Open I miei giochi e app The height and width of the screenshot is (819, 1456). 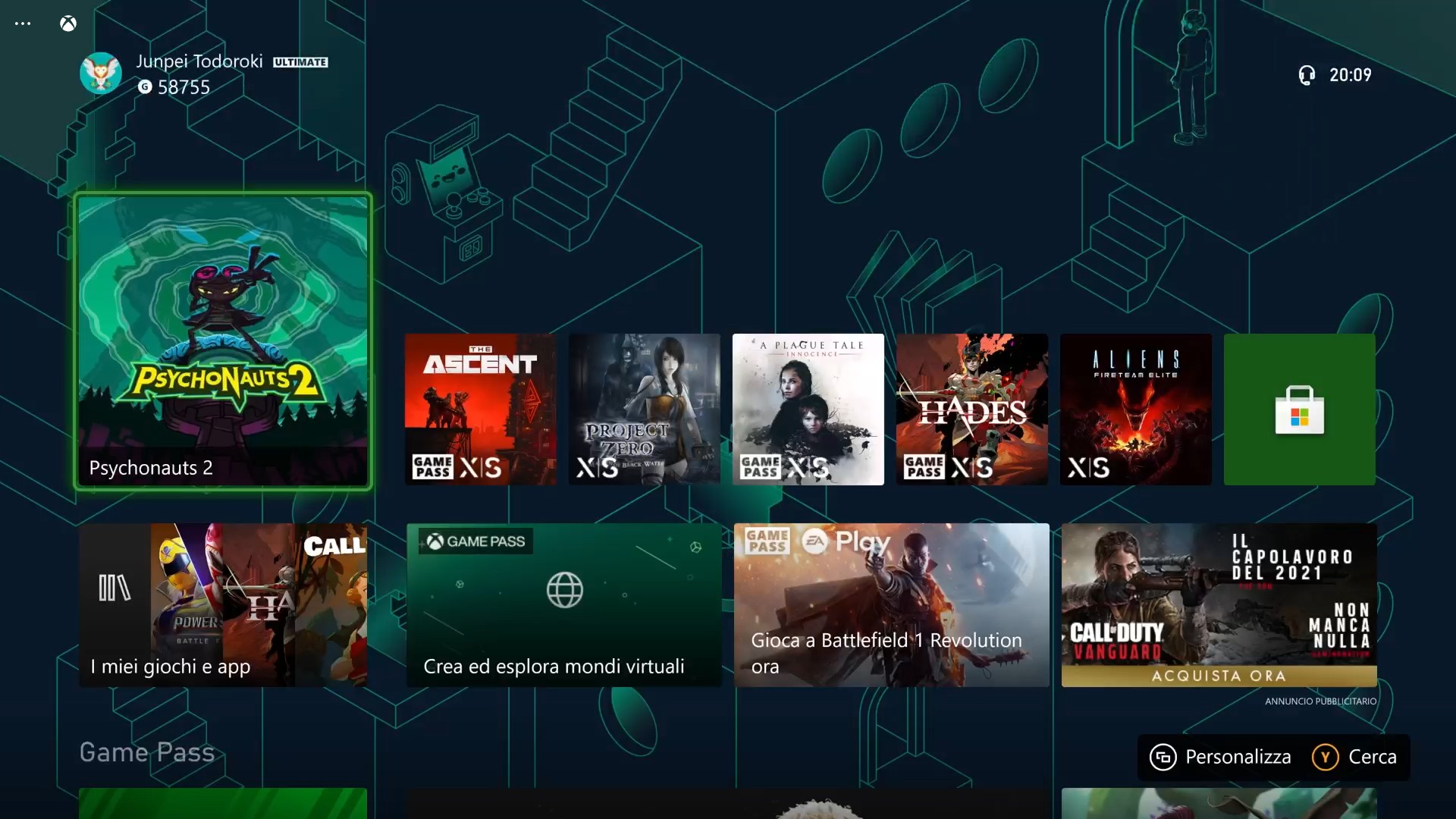pos(223,605)
